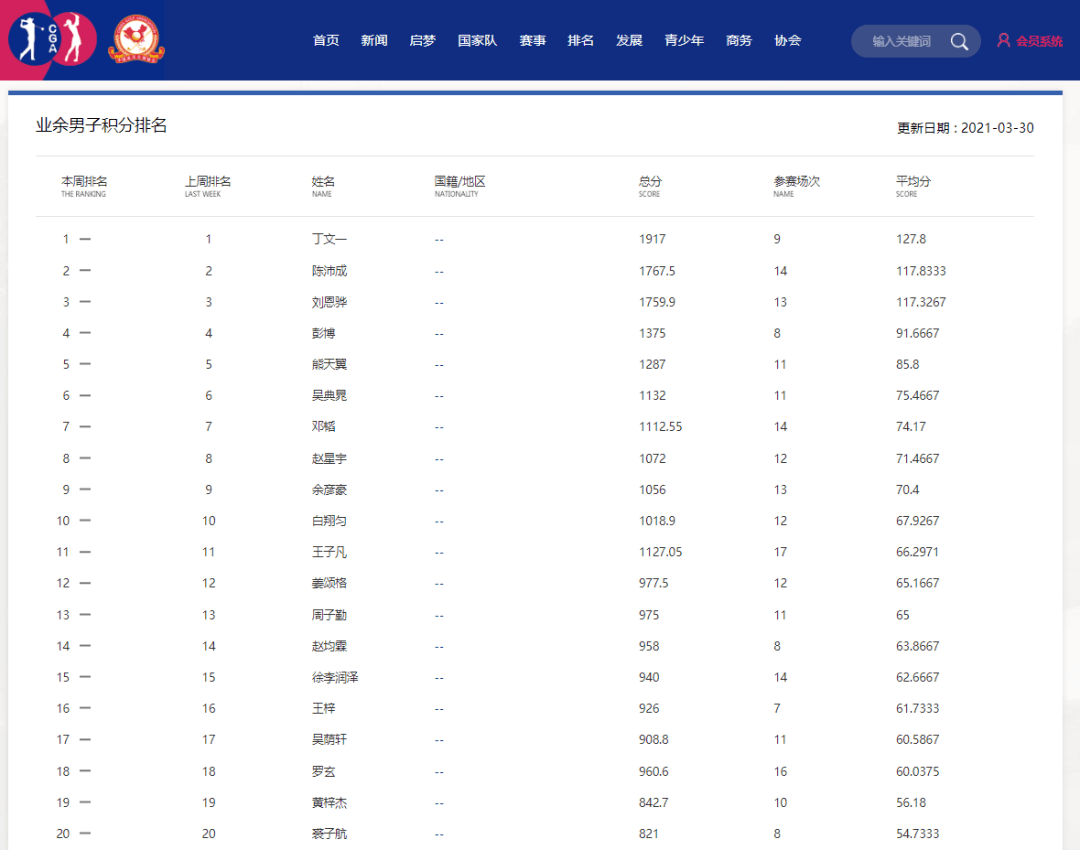Open the 协会 menu item
The width and height of the screenshot is (1080, 850).
click(x=787, y=41)
